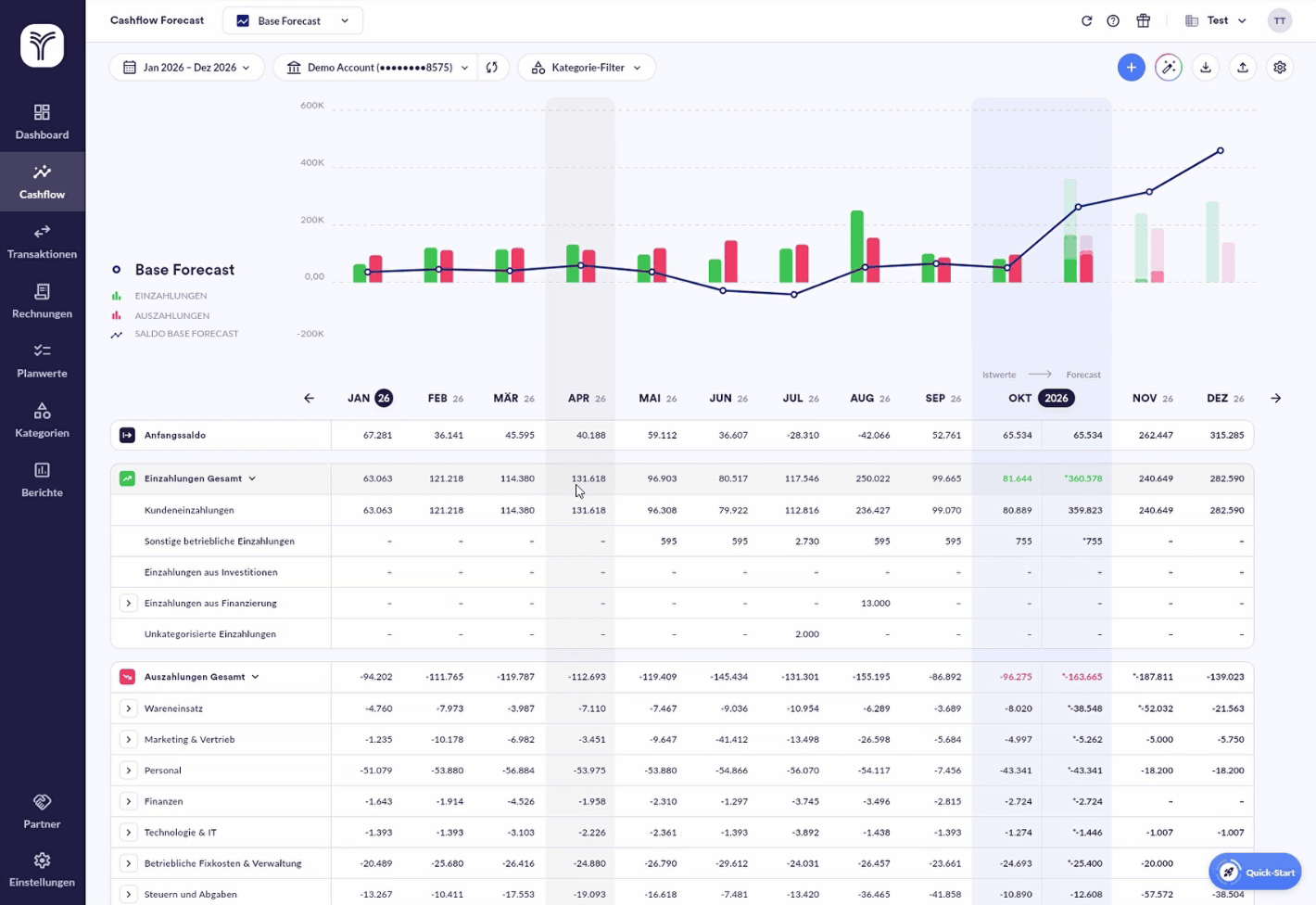Go to Transaktionen in the sidebar

42,241
